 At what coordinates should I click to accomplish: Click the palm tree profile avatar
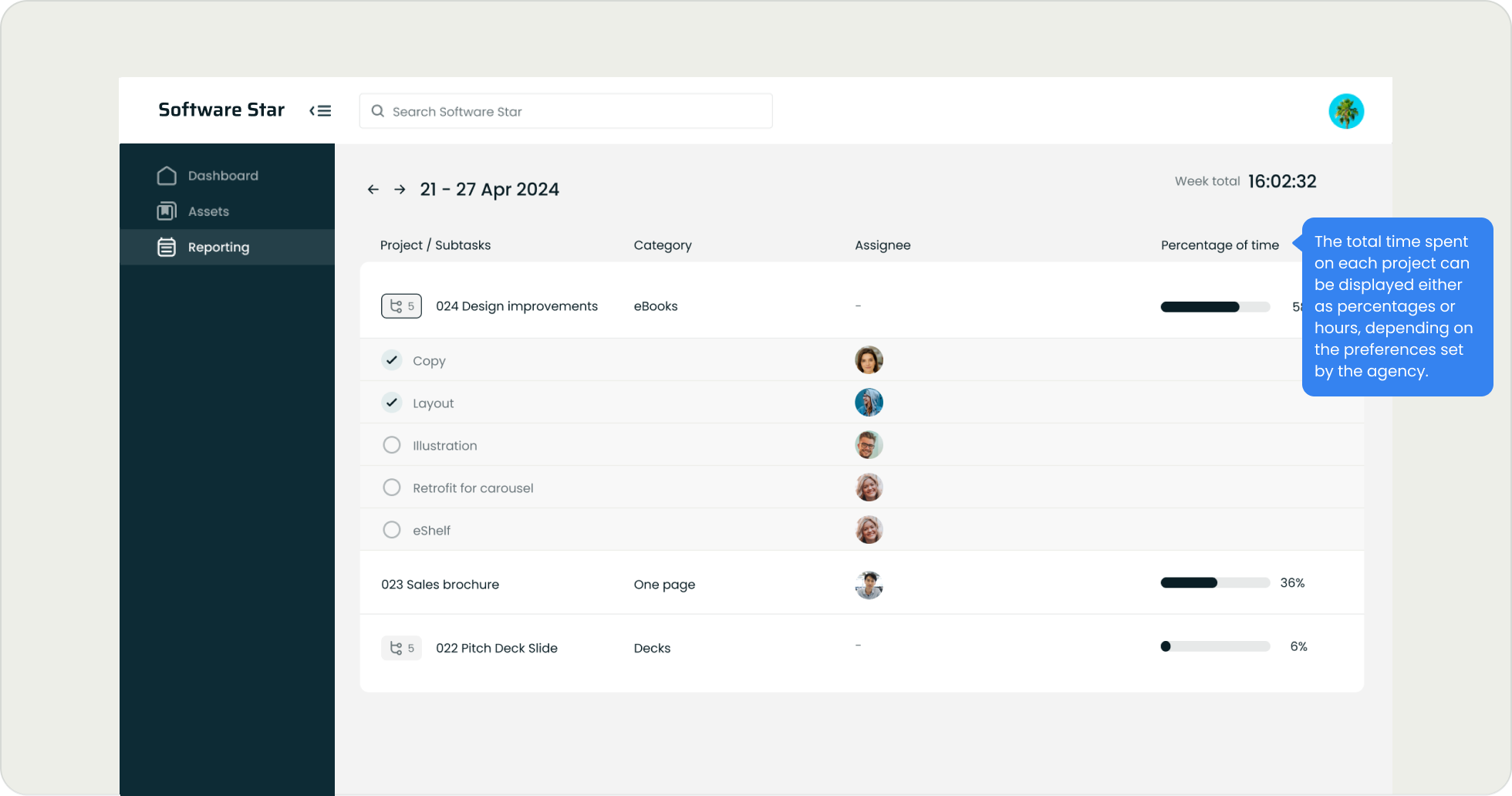coord(1346,112)
